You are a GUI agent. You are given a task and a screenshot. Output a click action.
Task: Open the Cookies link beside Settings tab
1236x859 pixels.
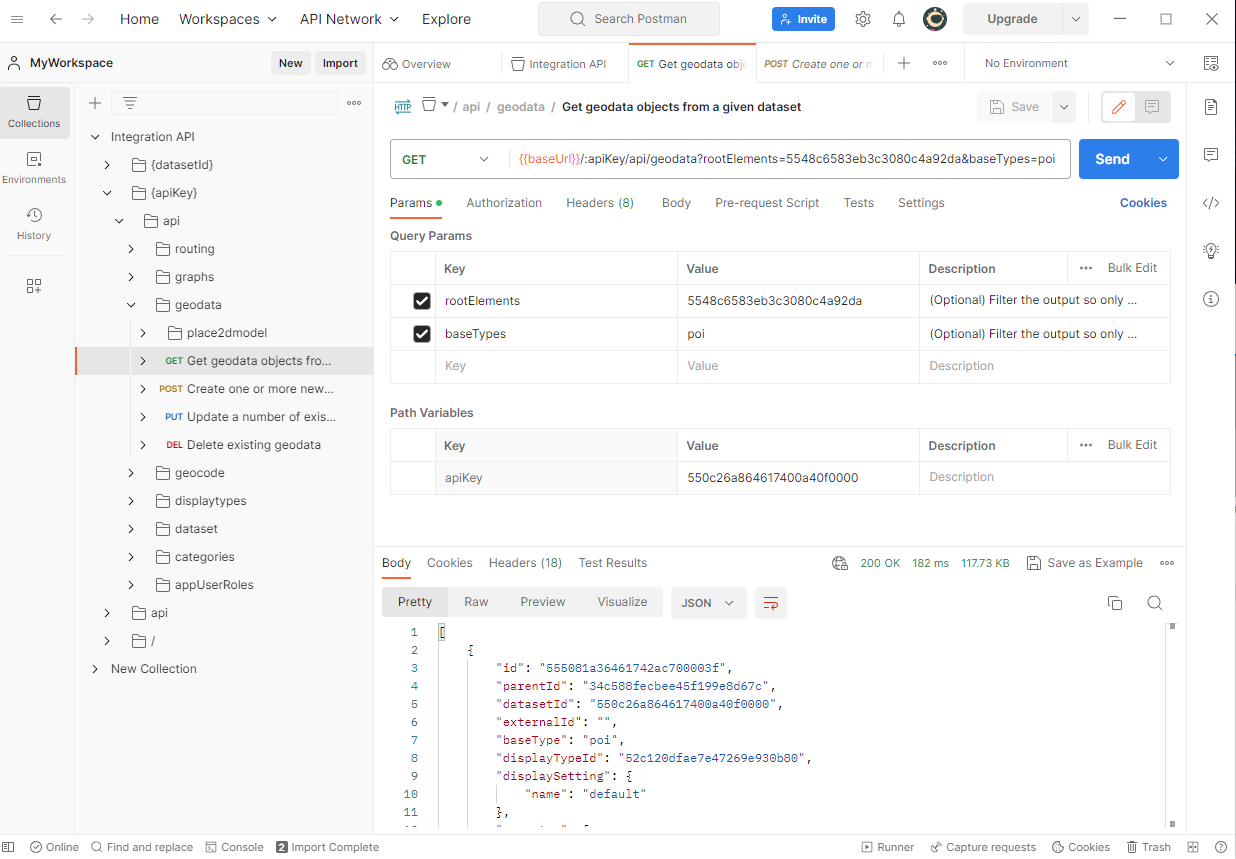tap(1143, 203)
